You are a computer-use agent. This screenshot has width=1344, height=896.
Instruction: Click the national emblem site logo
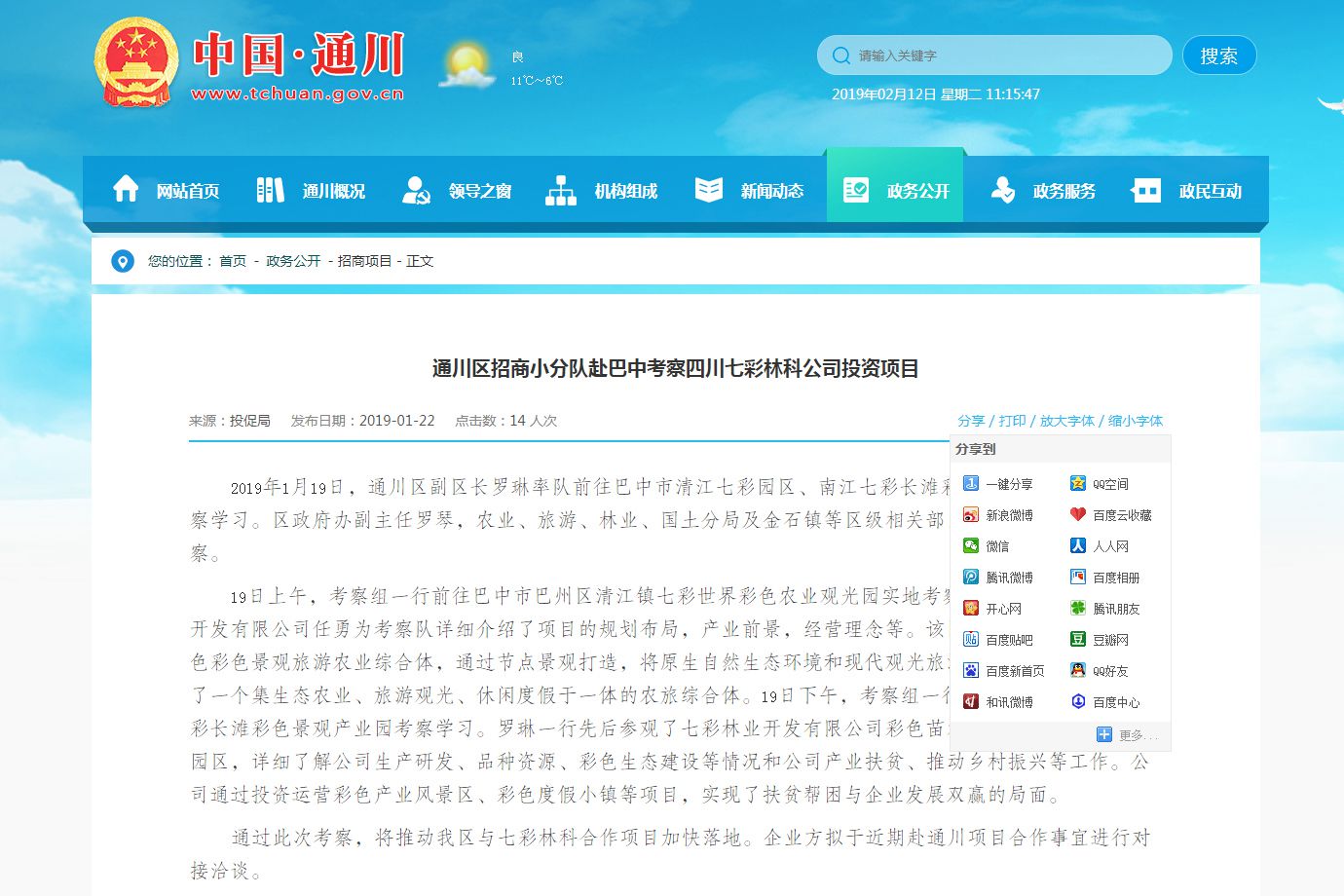[136, 63]
